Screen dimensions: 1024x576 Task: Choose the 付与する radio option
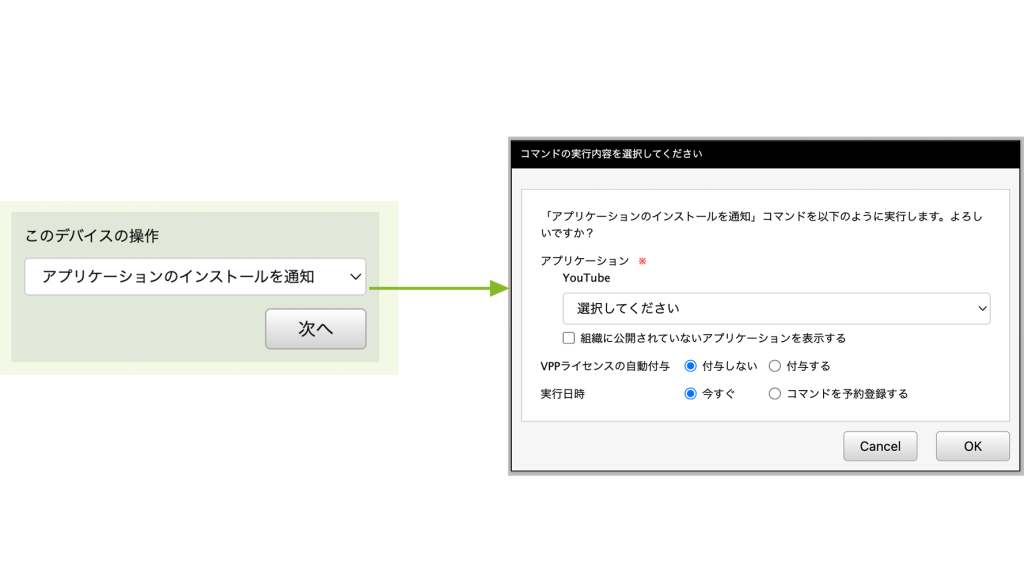pos(774,366)
